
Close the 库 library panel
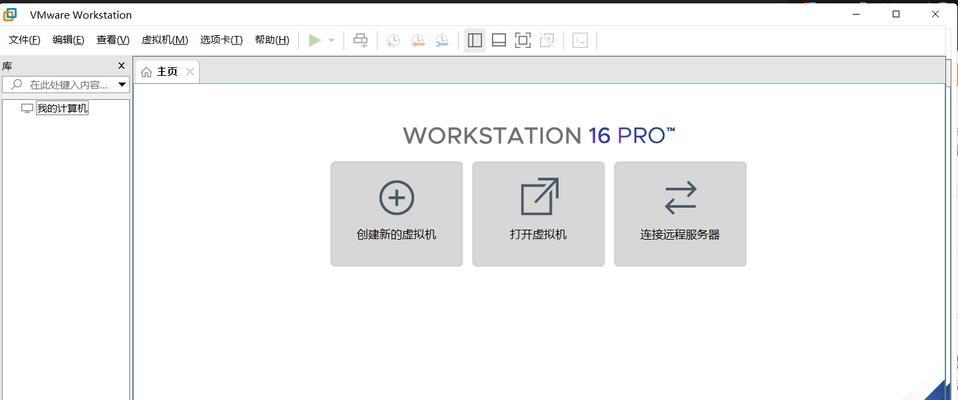click(x=121, y=65)
